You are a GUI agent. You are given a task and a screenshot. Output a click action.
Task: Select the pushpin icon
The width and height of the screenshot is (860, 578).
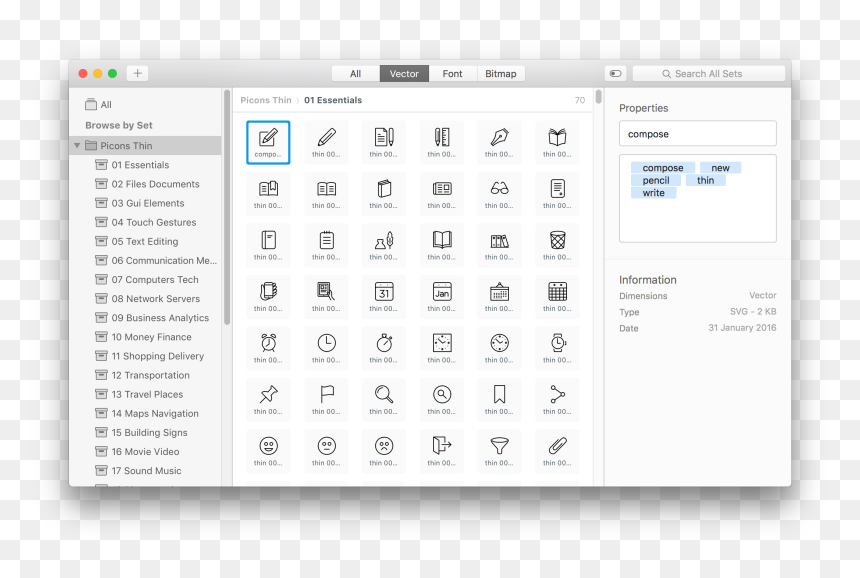pyautogui.click(x=268, y=400)
